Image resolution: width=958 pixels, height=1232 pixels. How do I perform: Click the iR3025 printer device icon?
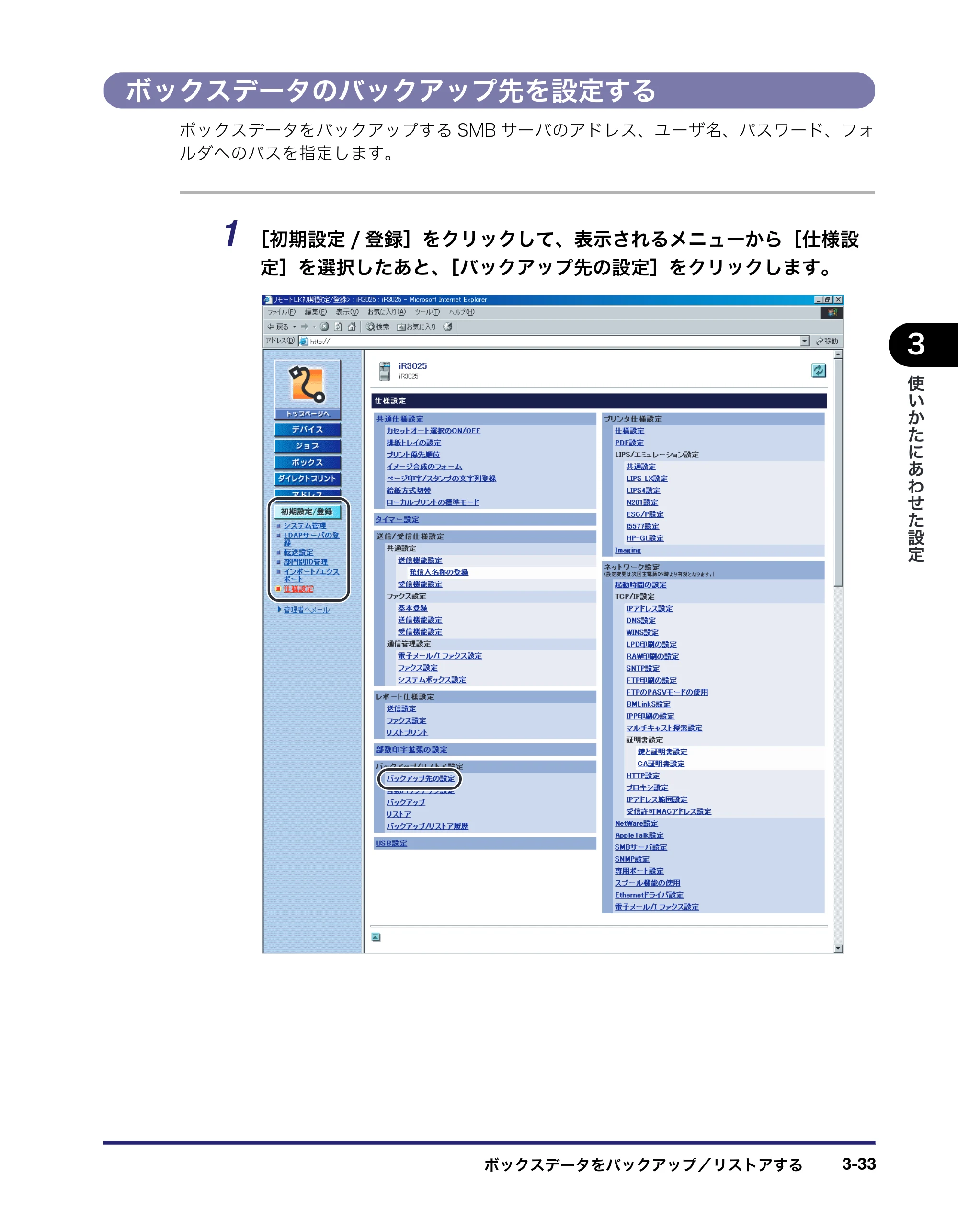385,371
